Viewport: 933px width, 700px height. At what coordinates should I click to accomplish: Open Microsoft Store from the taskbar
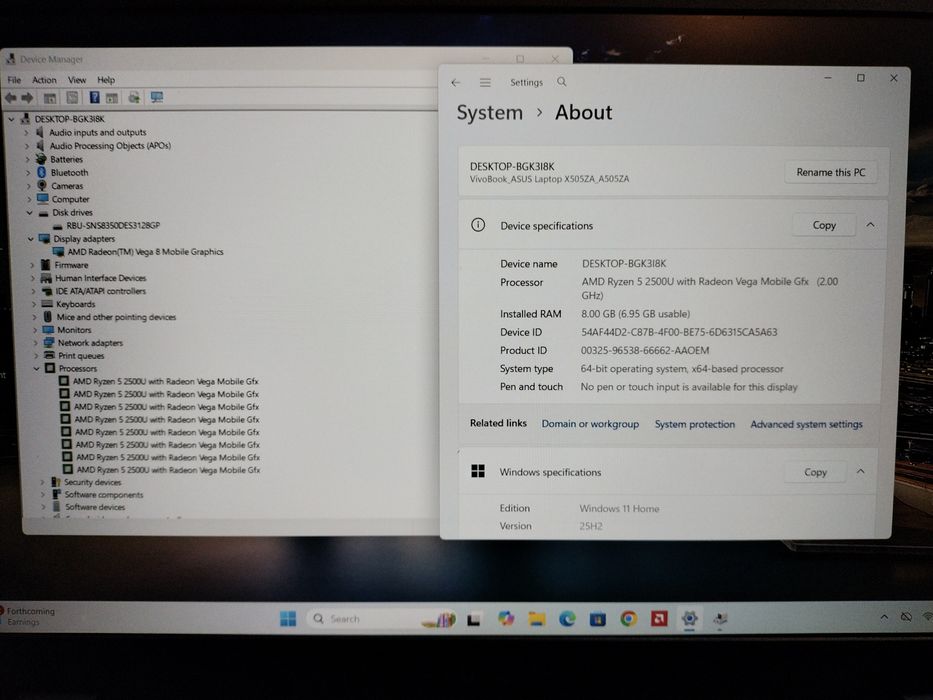[597, 619]
